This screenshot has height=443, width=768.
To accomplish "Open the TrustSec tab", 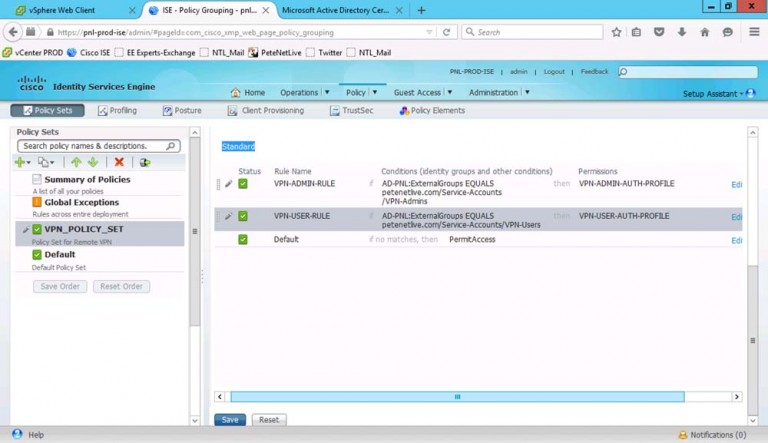I will (352, 111).
